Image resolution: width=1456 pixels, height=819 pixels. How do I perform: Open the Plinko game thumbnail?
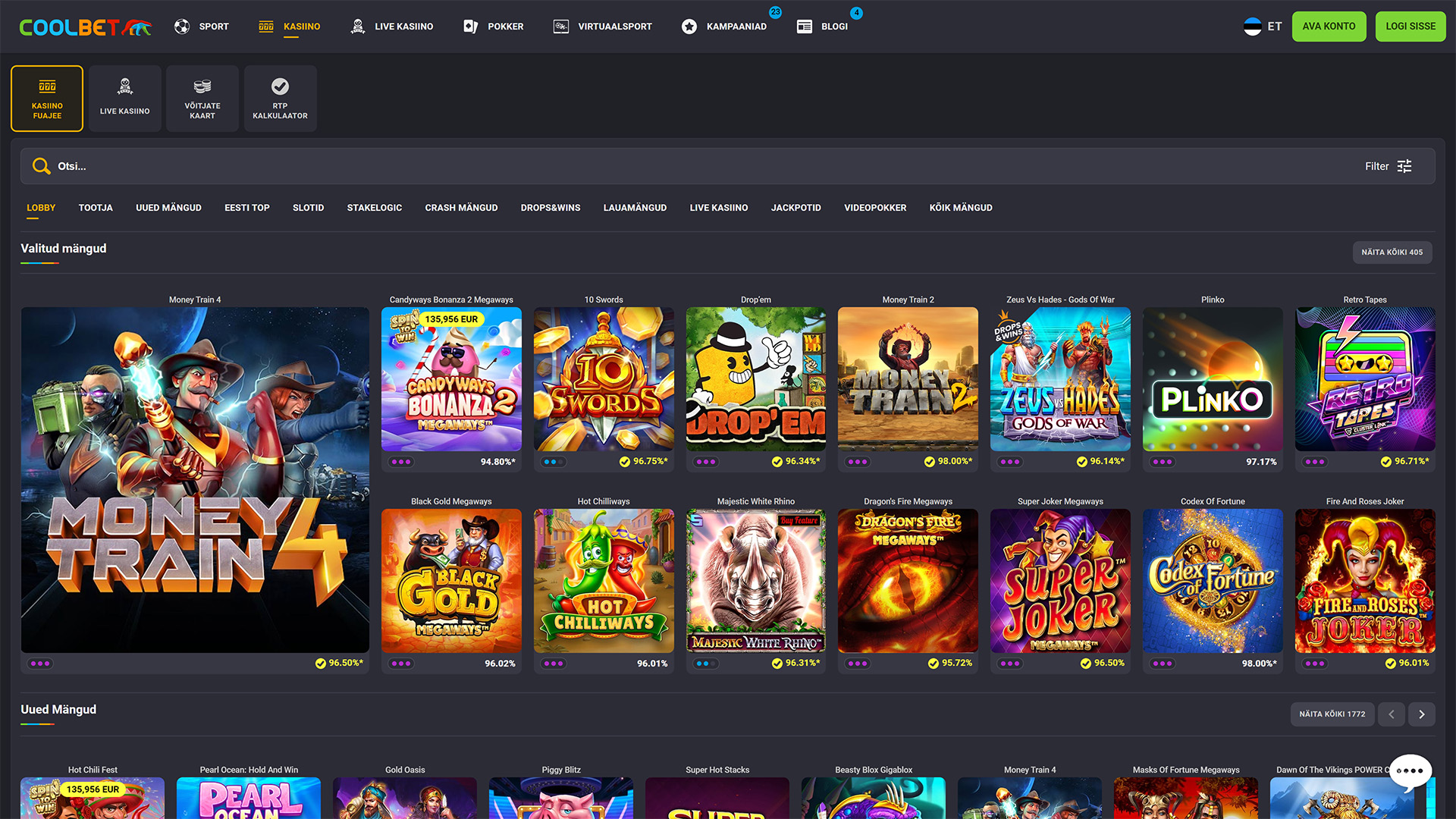pos(1213,379)
